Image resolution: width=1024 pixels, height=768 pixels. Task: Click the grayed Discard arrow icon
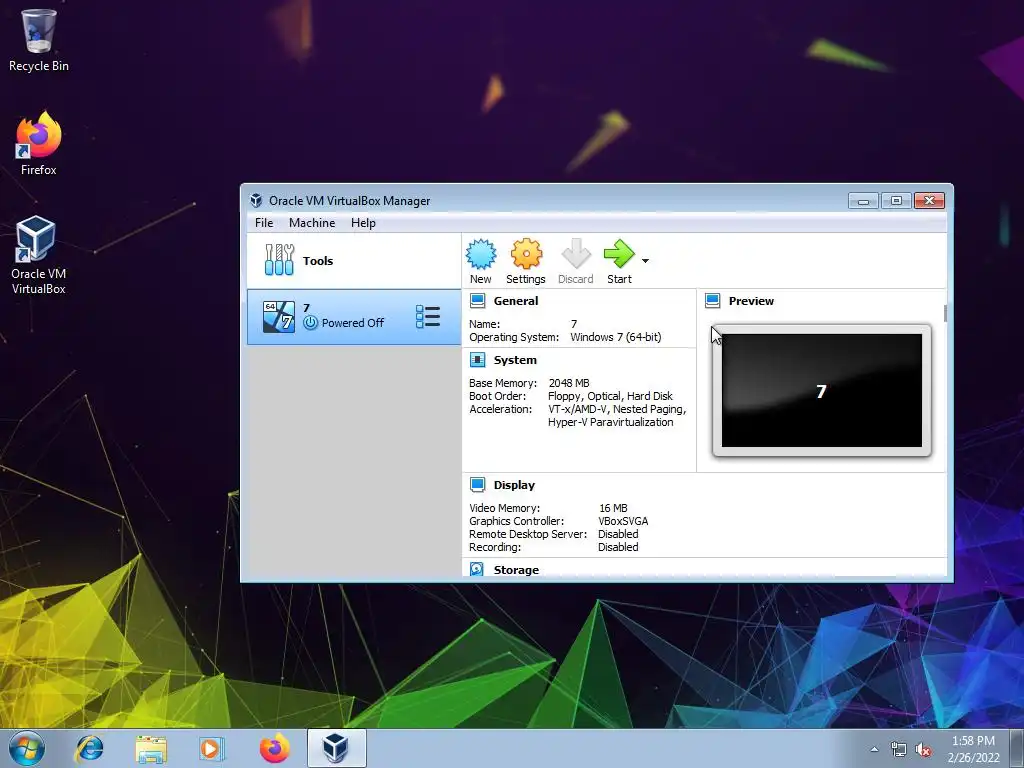tap(576, 254)
